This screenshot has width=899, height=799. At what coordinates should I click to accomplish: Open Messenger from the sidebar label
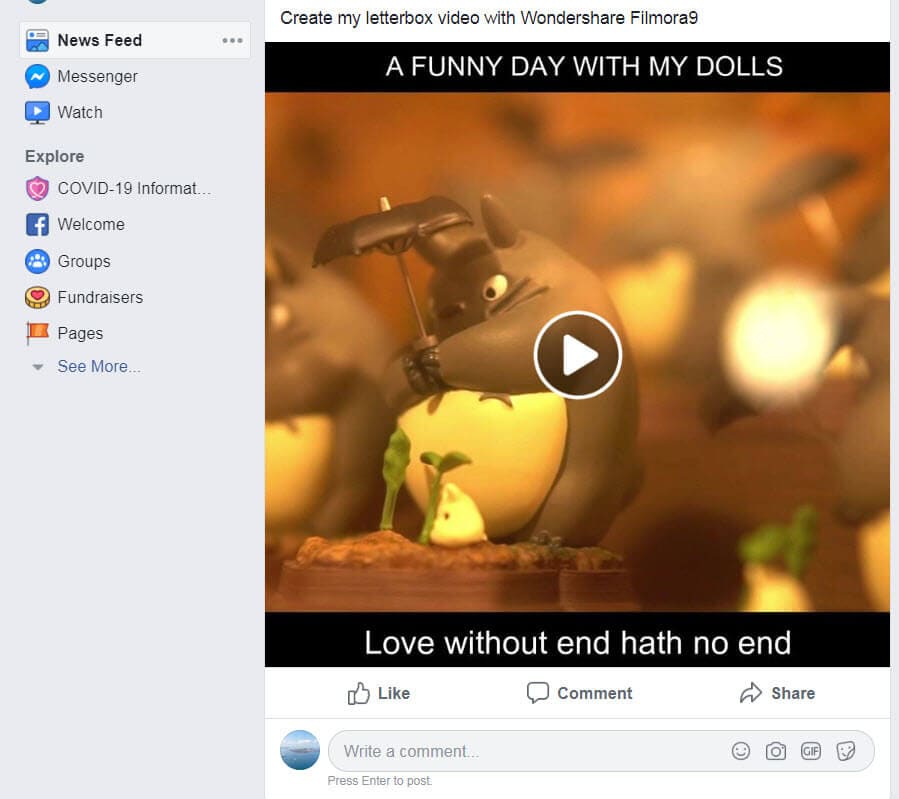coord(97,77)
